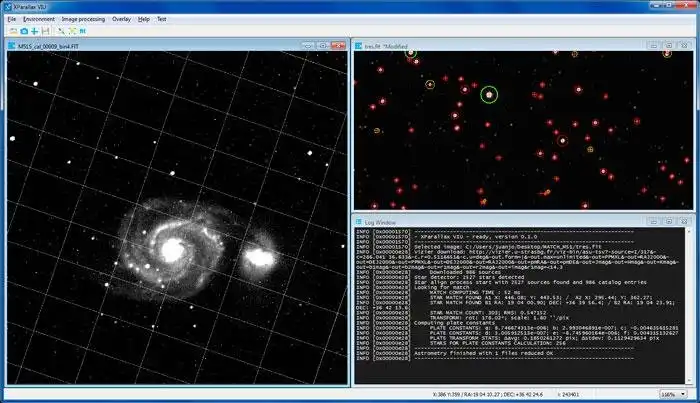Click the 'Astrometry finished' log line
The height and width of the screenshot is (403, 700).
point(483,353)
